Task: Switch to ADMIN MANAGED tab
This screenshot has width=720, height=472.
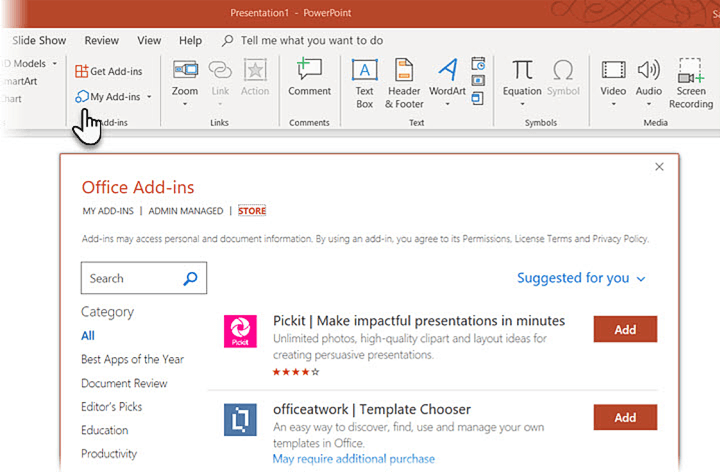Action: (x=186, y=211)
